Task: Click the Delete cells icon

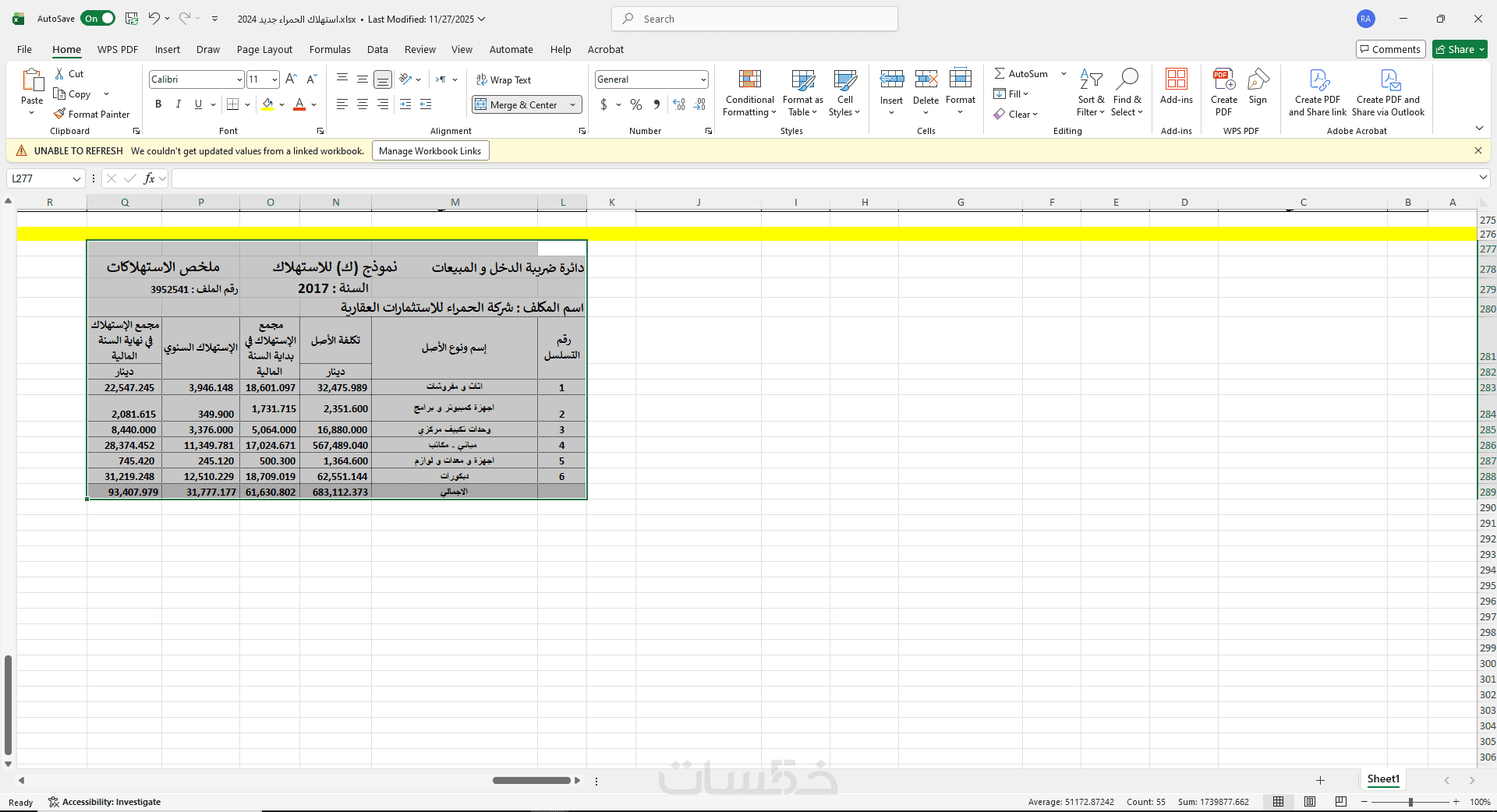Action: pos(925,79)
